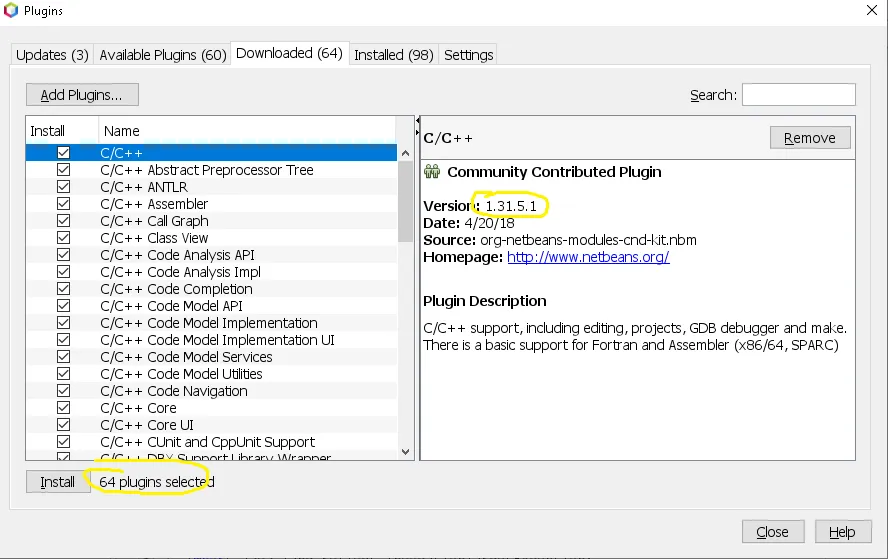
Task: Click the Plugin Description heading
Action: tap(485, 301)
